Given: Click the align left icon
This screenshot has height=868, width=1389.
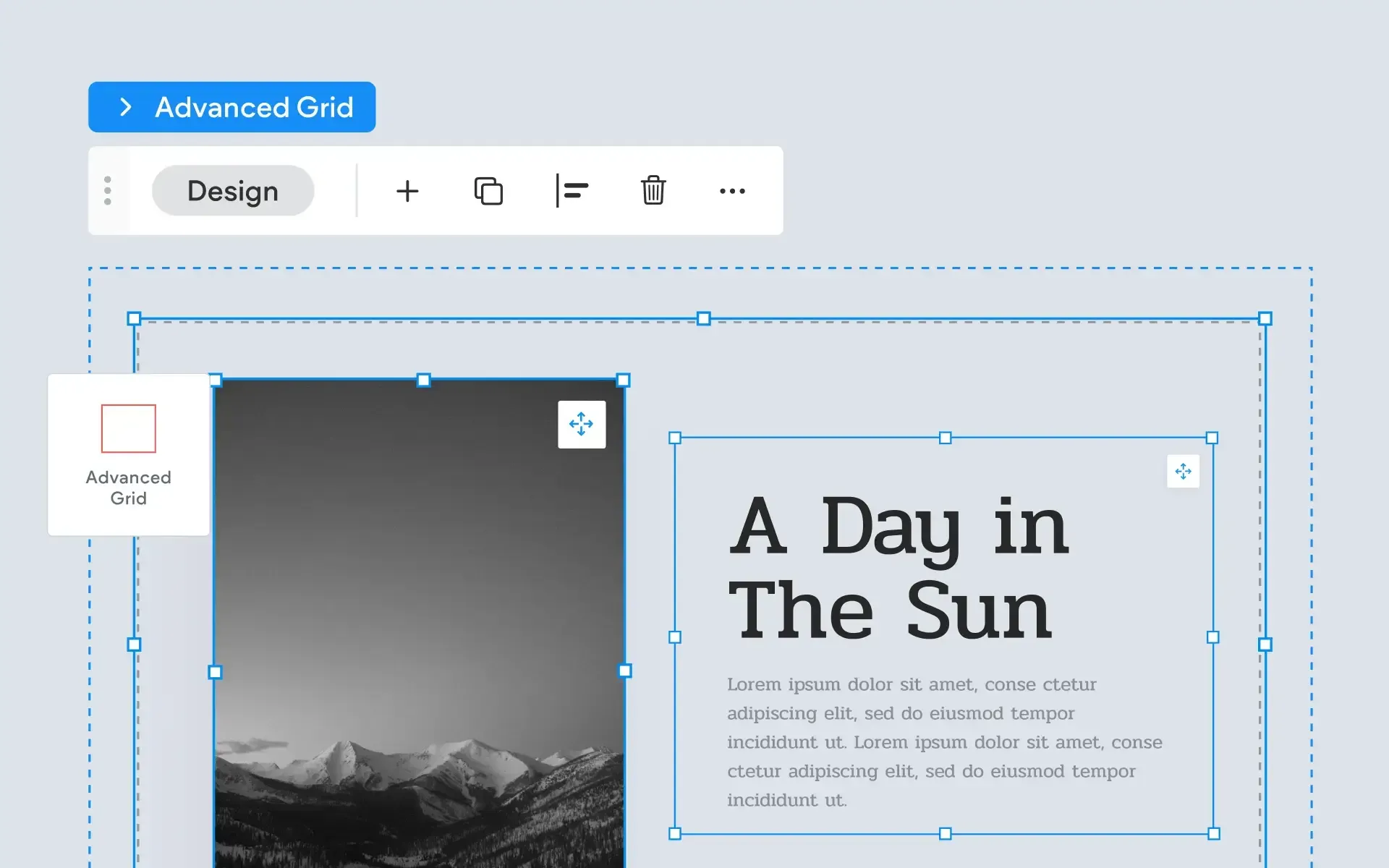Looking at the screenshot, I should click(x=572, y=191).
